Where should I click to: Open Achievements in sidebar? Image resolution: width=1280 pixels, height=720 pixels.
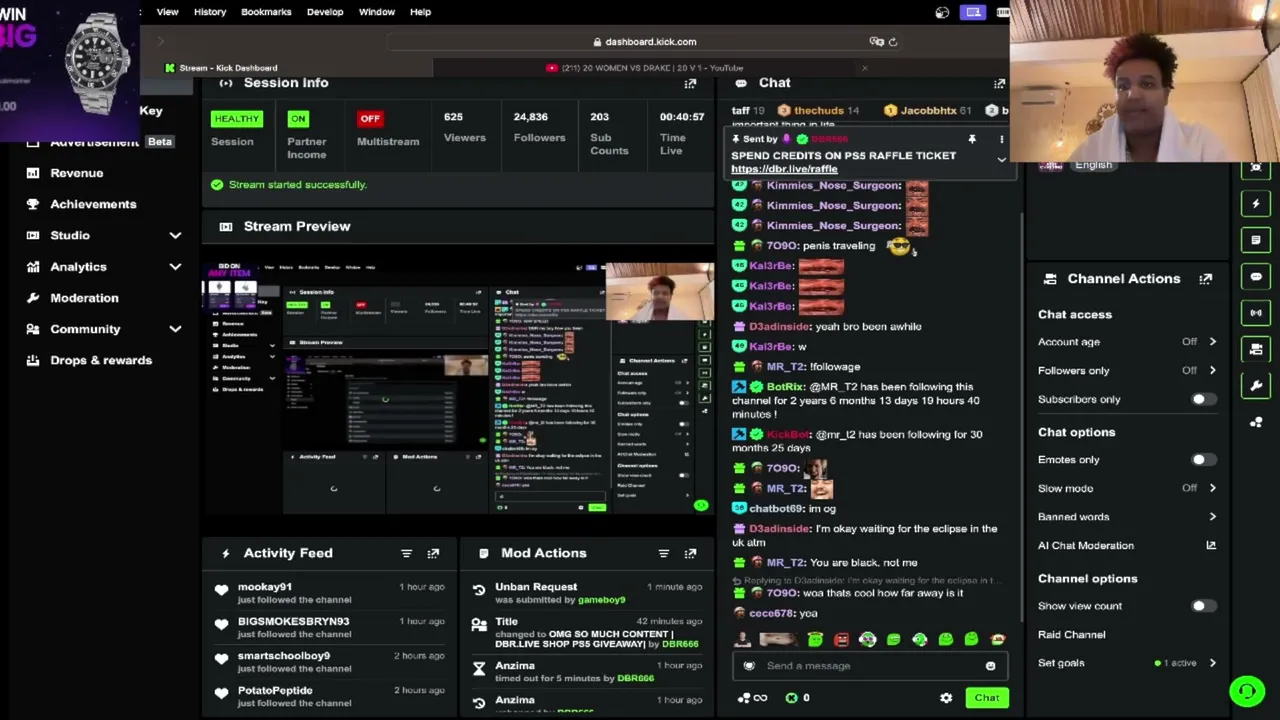[93, 204]
